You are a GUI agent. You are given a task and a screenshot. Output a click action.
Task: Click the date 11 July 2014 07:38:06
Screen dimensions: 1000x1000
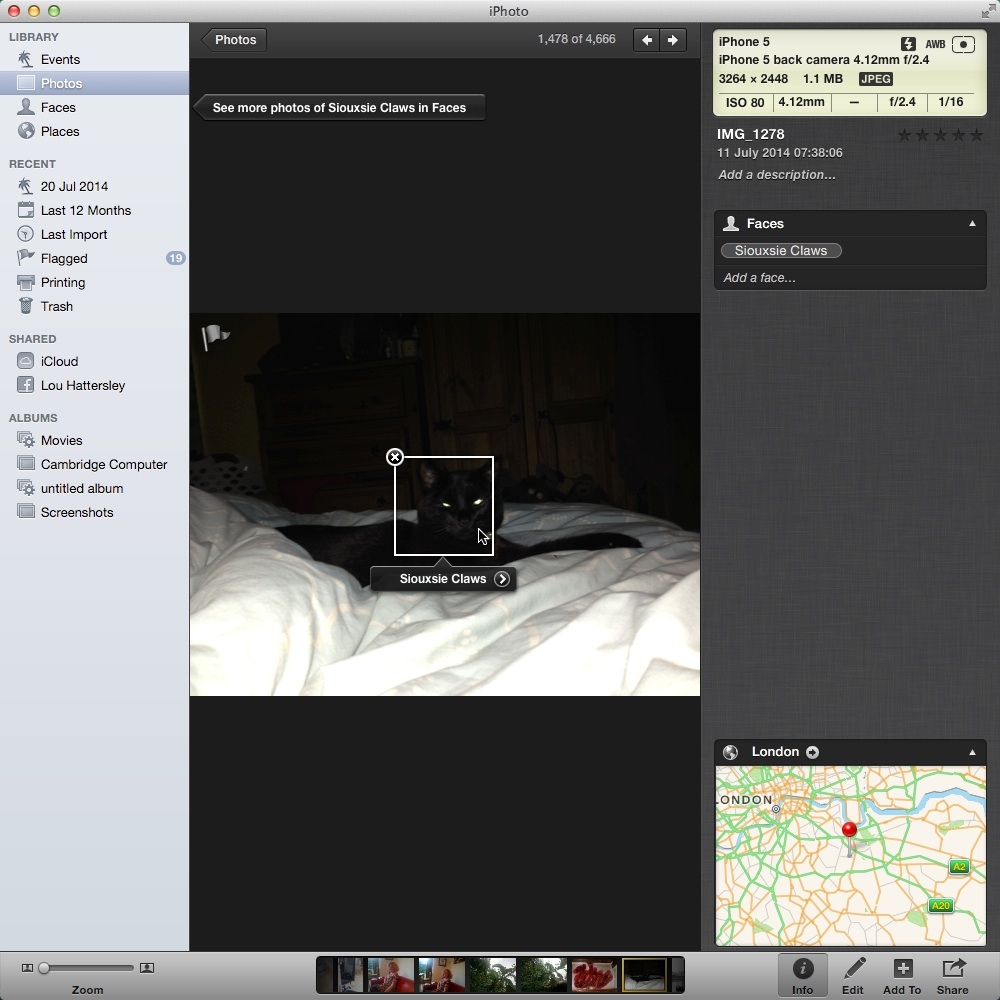click(779, 153)
